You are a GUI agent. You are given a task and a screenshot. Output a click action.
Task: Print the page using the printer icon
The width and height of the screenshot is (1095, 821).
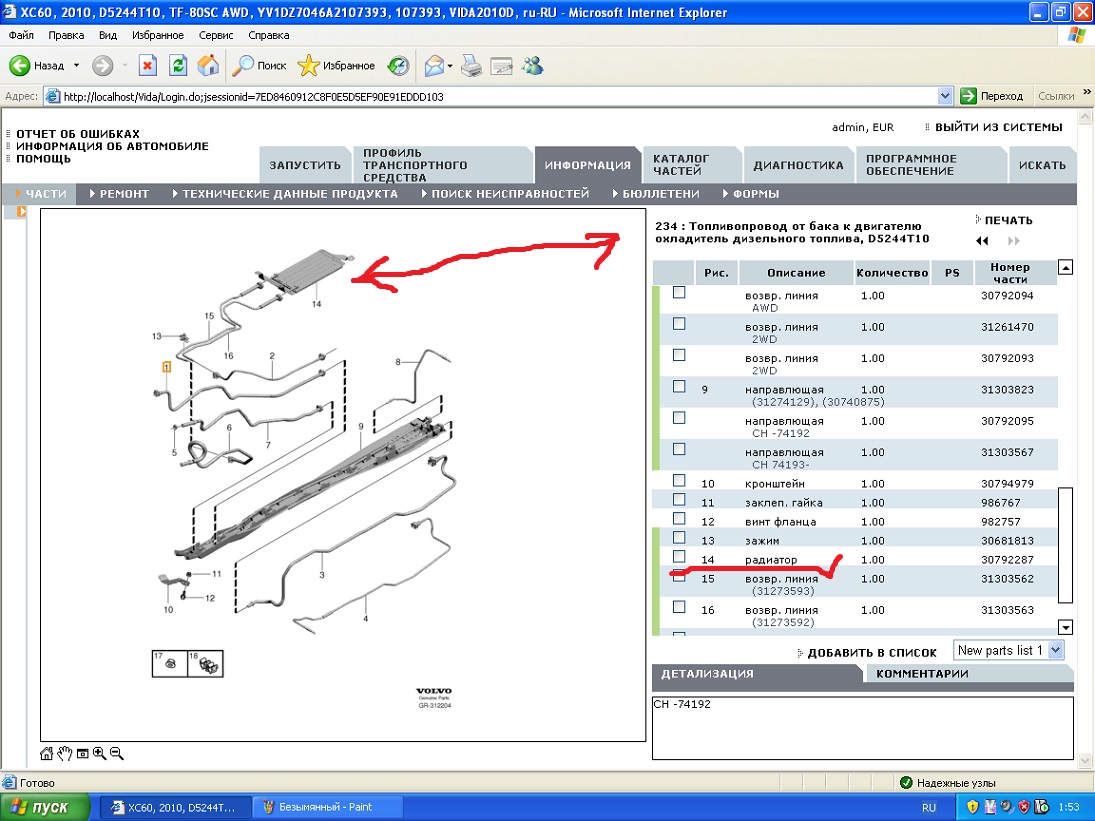471,66
